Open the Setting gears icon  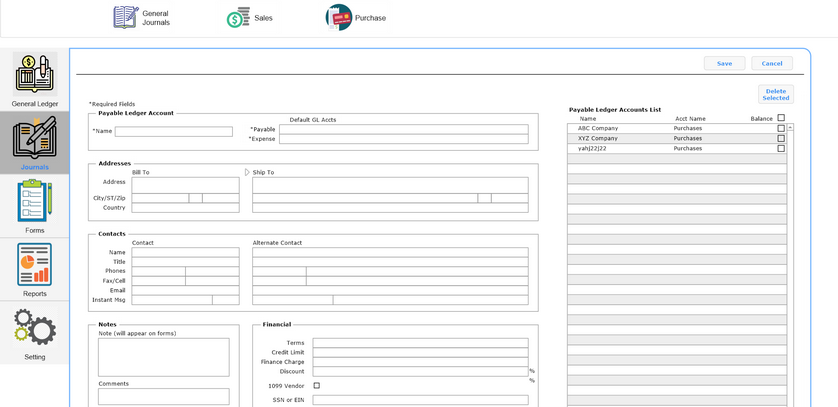(35, 327)
